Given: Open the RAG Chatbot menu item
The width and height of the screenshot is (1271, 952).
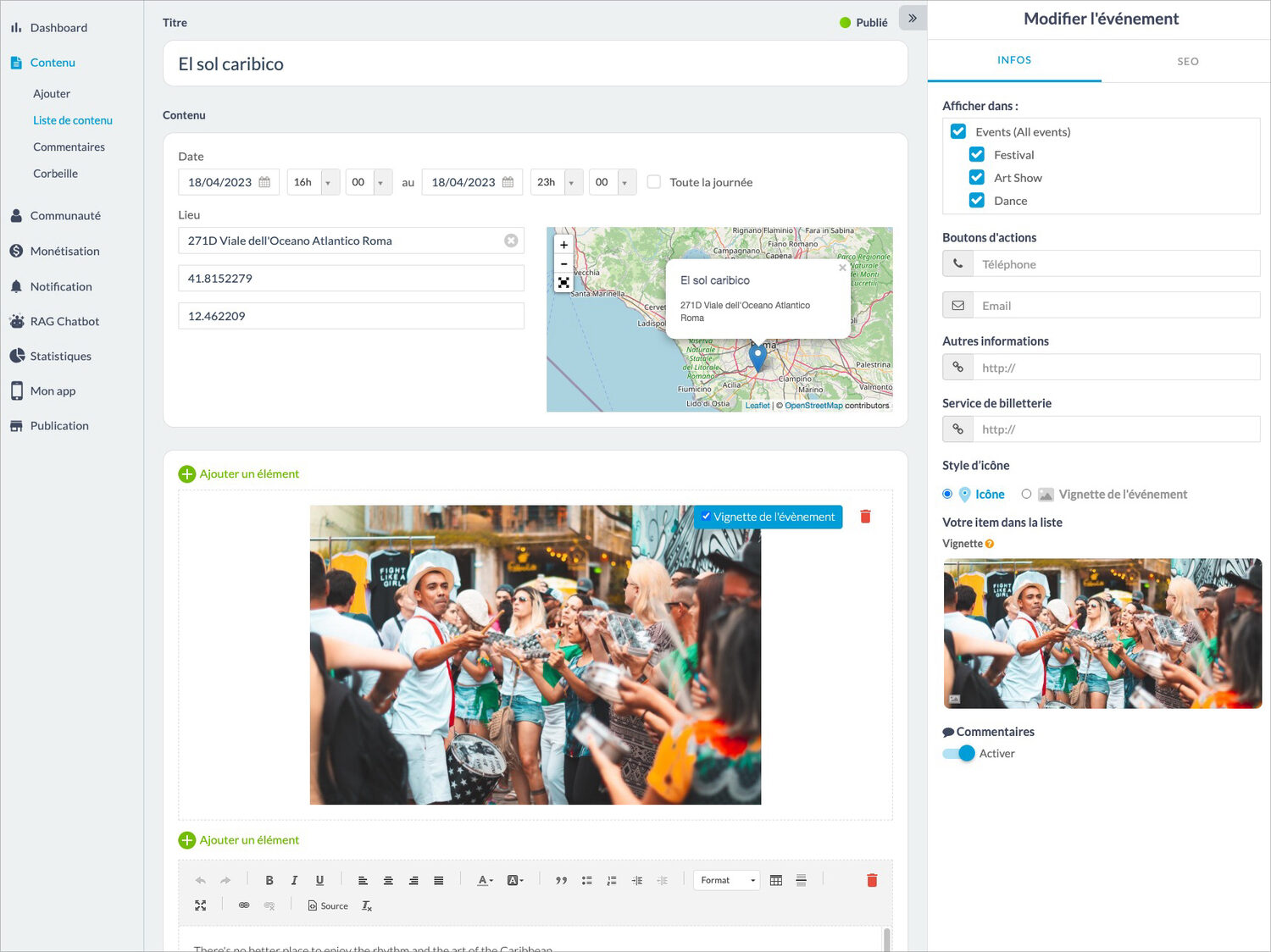Looking at the screenshot, I should [64, 321].
